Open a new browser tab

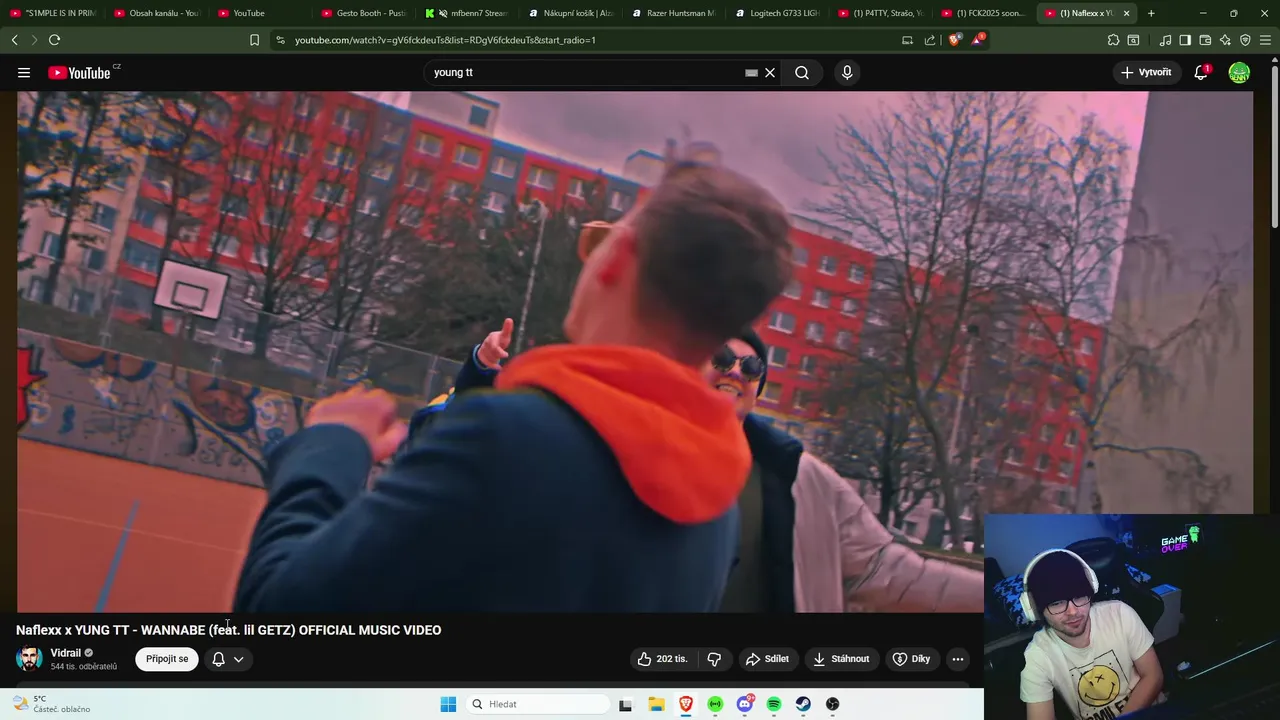click(x=1151, y=13)
